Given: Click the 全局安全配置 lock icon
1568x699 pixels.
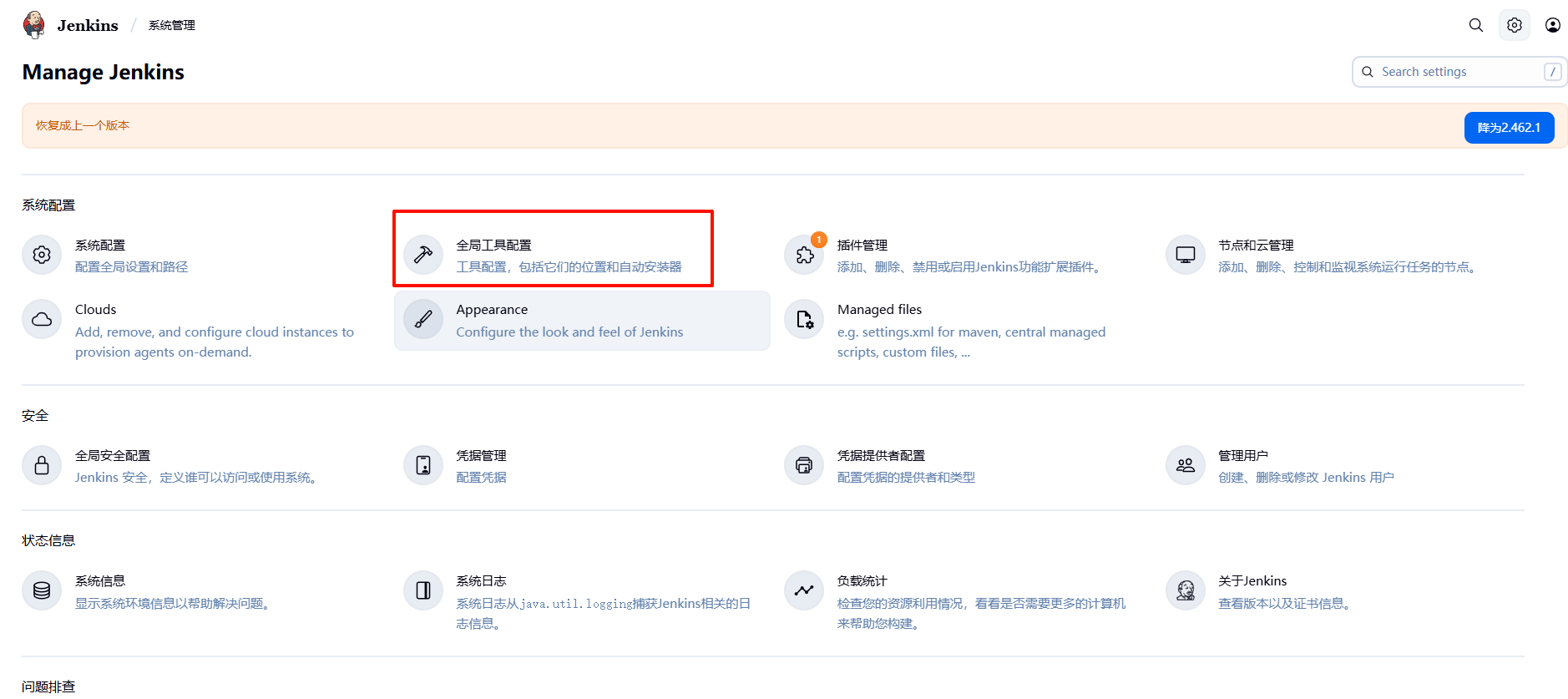Looking at the screenshot, I should (42, 465).
